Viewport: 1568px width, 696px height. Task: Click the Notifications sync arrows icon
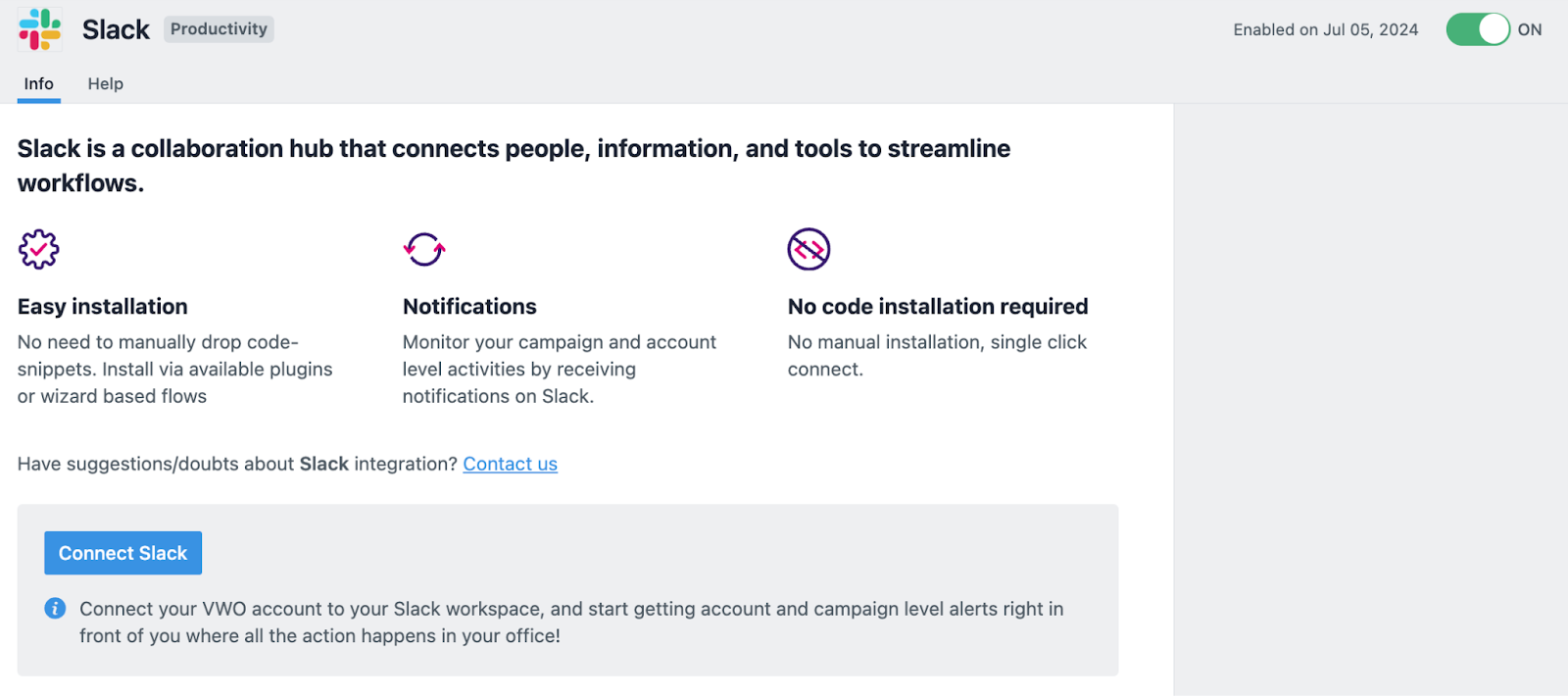click(x=424, y=249)
